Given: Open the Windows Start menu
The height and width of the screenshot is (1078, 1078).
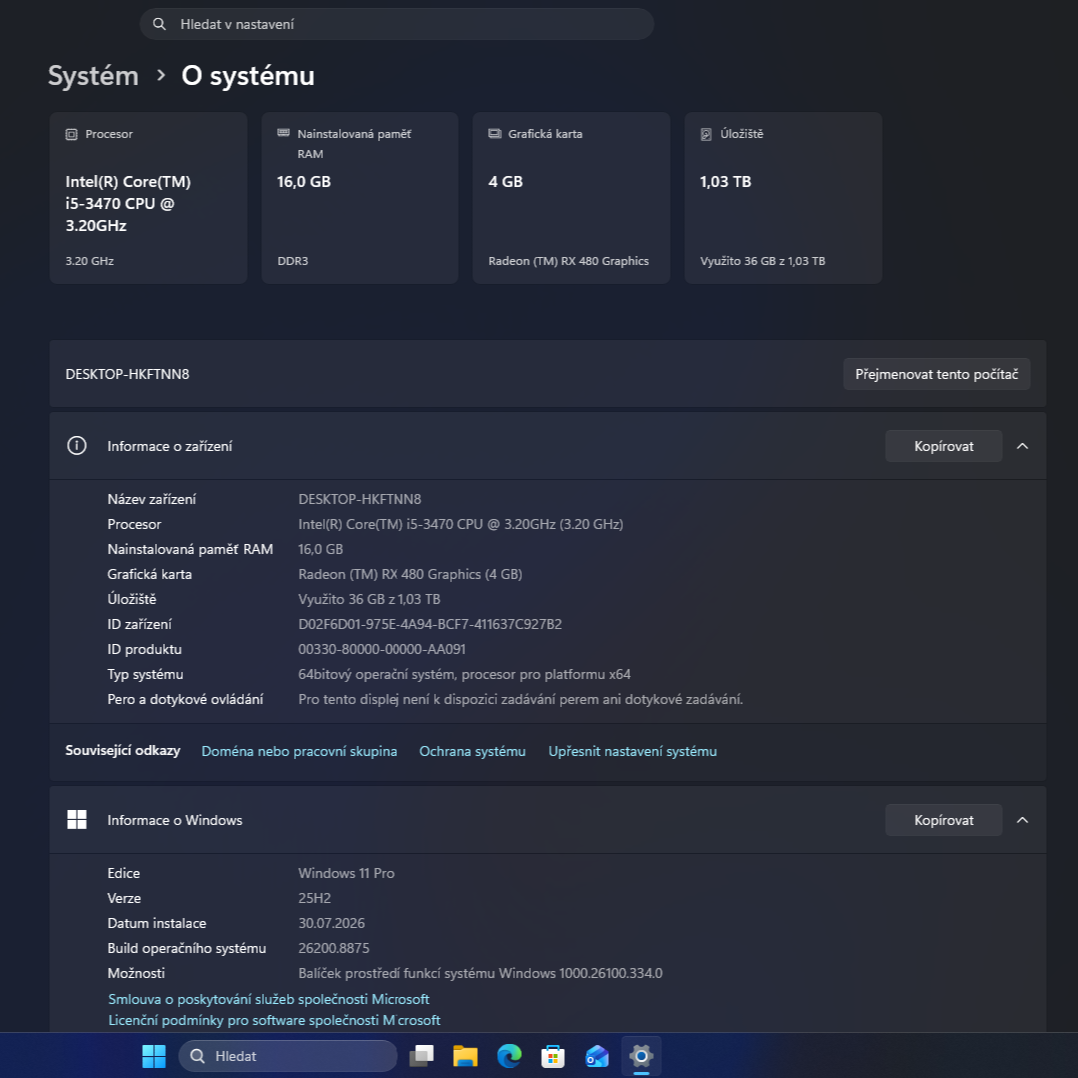Looking at the screenshot, I should (x=153, y=1056).
